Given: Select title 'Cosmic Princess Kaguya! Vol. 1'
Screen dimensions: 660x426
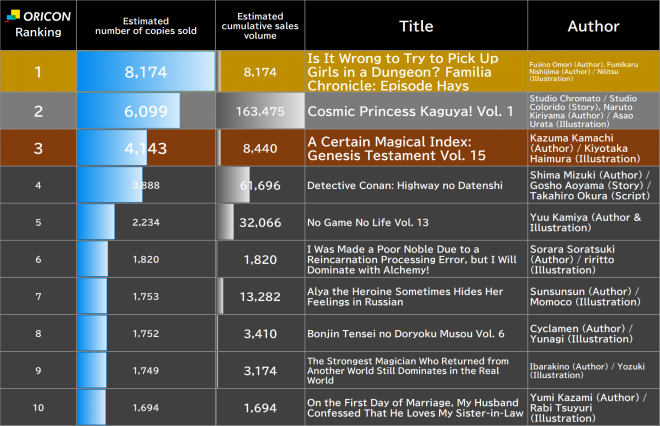Looking at the screenshot, I should [410, 111].
